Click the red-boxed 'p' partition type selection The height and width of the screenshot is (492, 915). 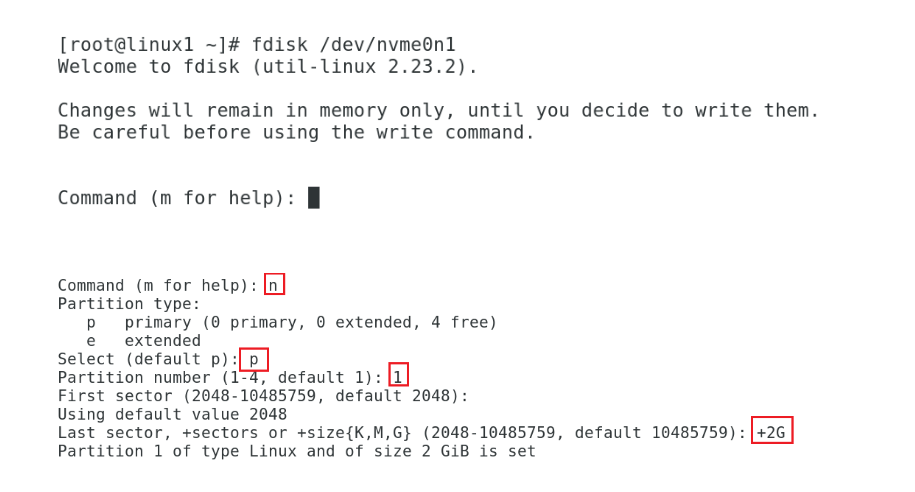tap(254, 360)
